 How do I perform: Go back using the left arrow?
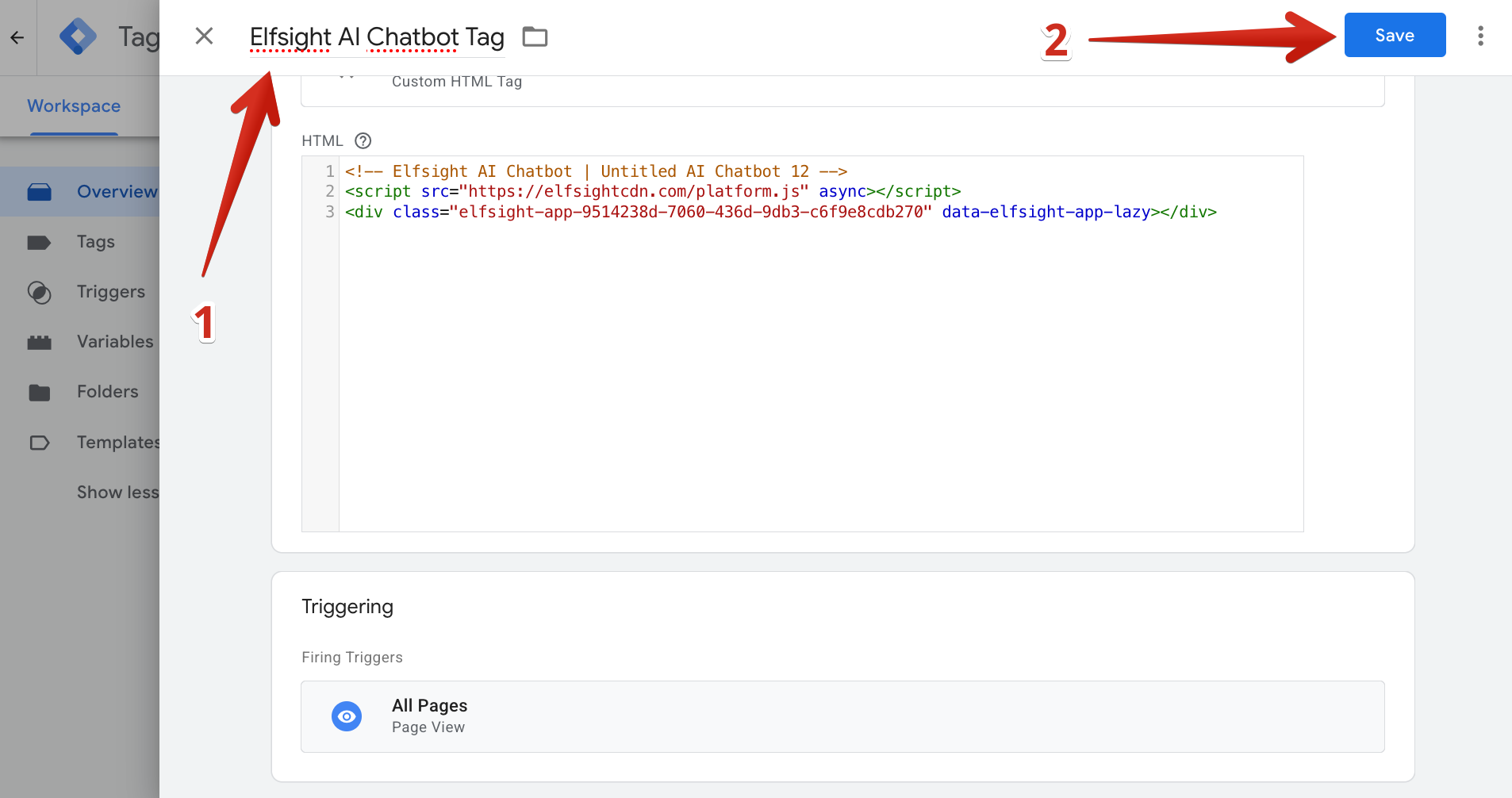17,37
